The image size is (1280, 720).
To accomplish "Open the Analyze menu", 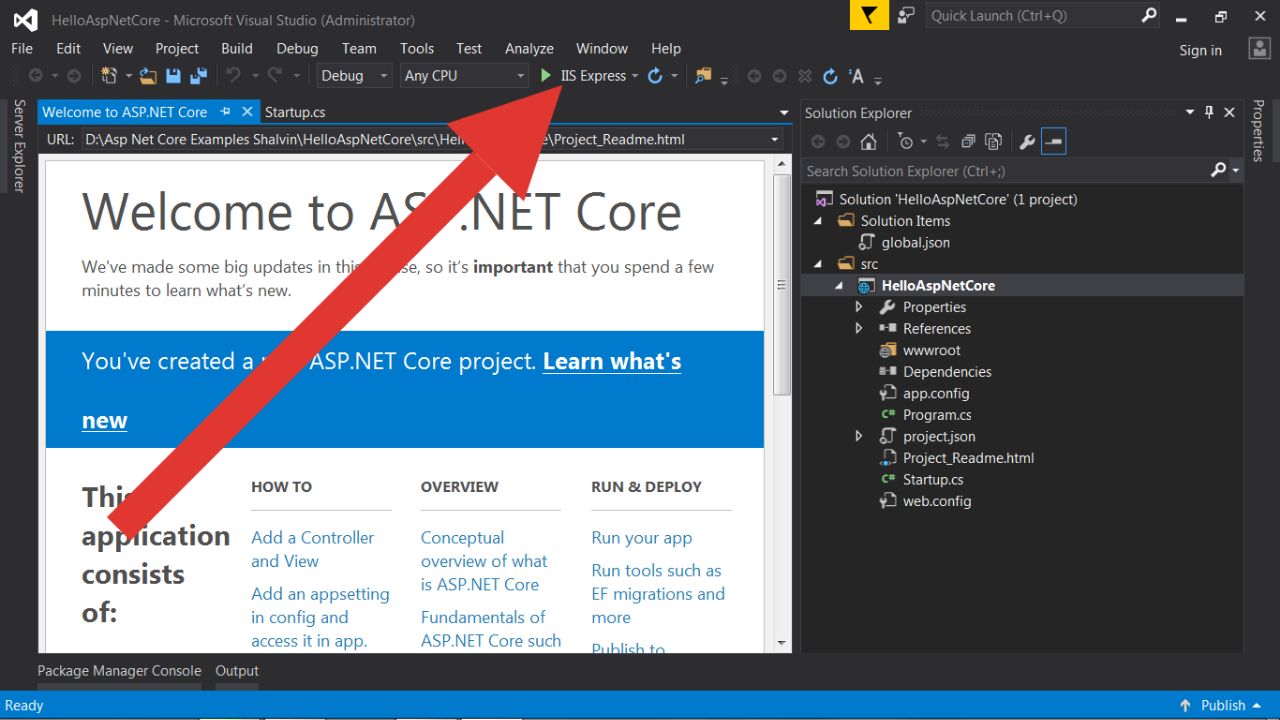I will (529, 48).
